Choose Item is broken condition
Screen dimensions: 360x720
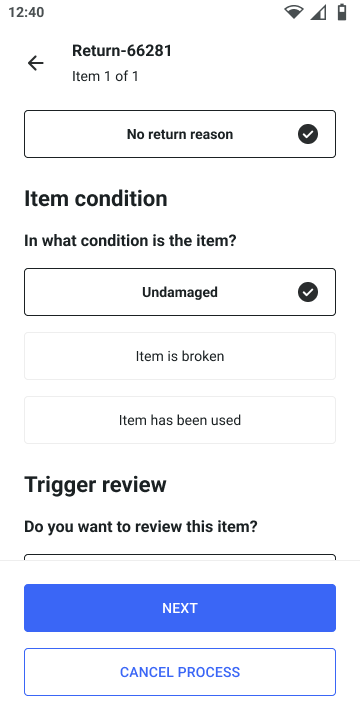[x=180, y=356]
